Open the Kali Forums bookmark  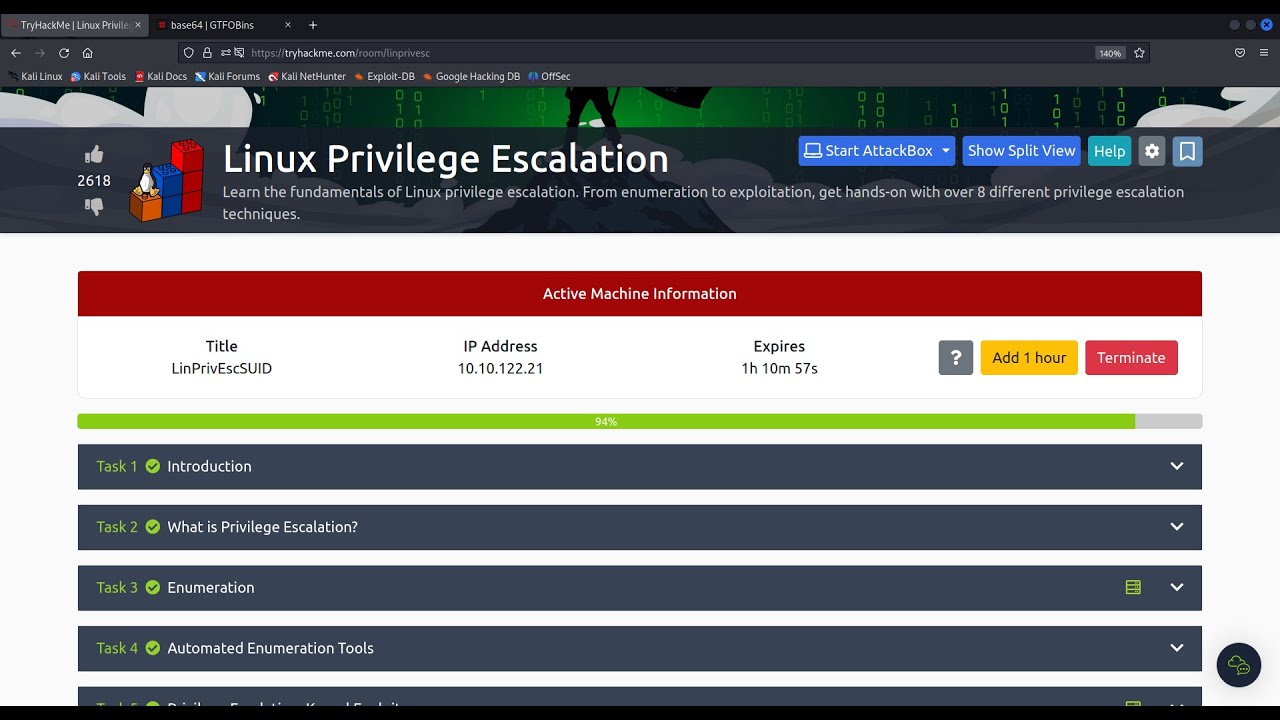click(227, 76)
